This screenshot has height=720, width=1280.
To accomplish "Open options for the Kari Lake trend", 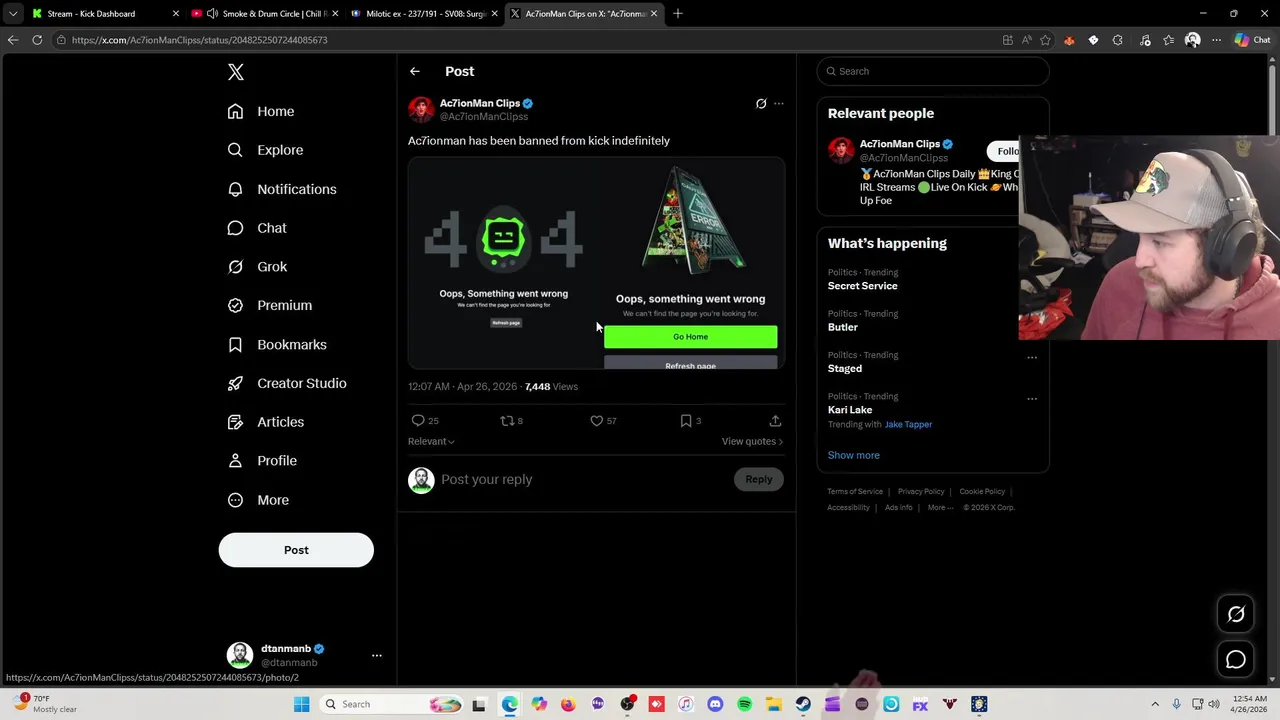I will (x=1032, y=398).
